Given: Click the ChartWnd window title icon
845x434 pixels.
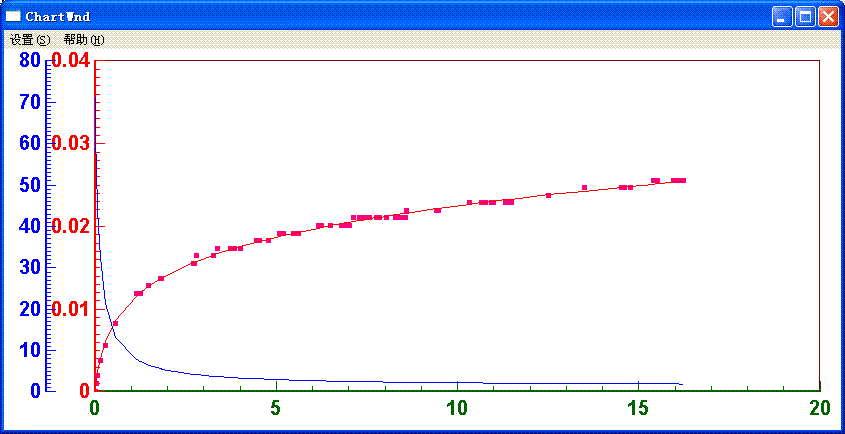Looking at the screenshot, I should [x=13, y=16].
